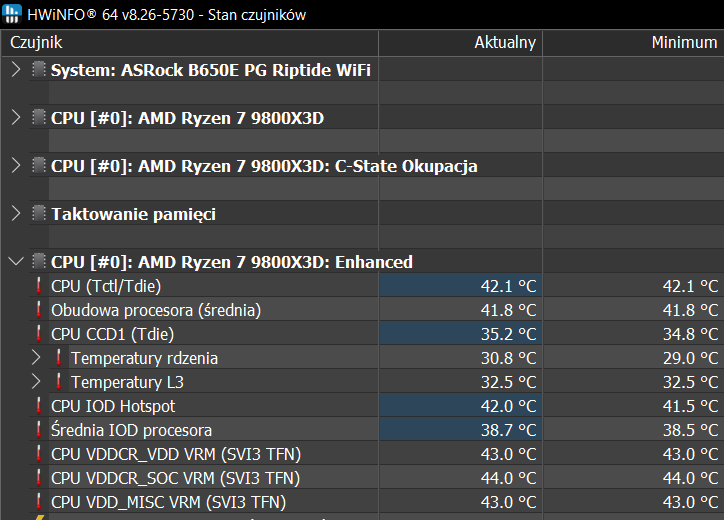Click thermometer icon for CPU CCD1 (Tdie)
The image size is (724, 520).
point(39,333)
